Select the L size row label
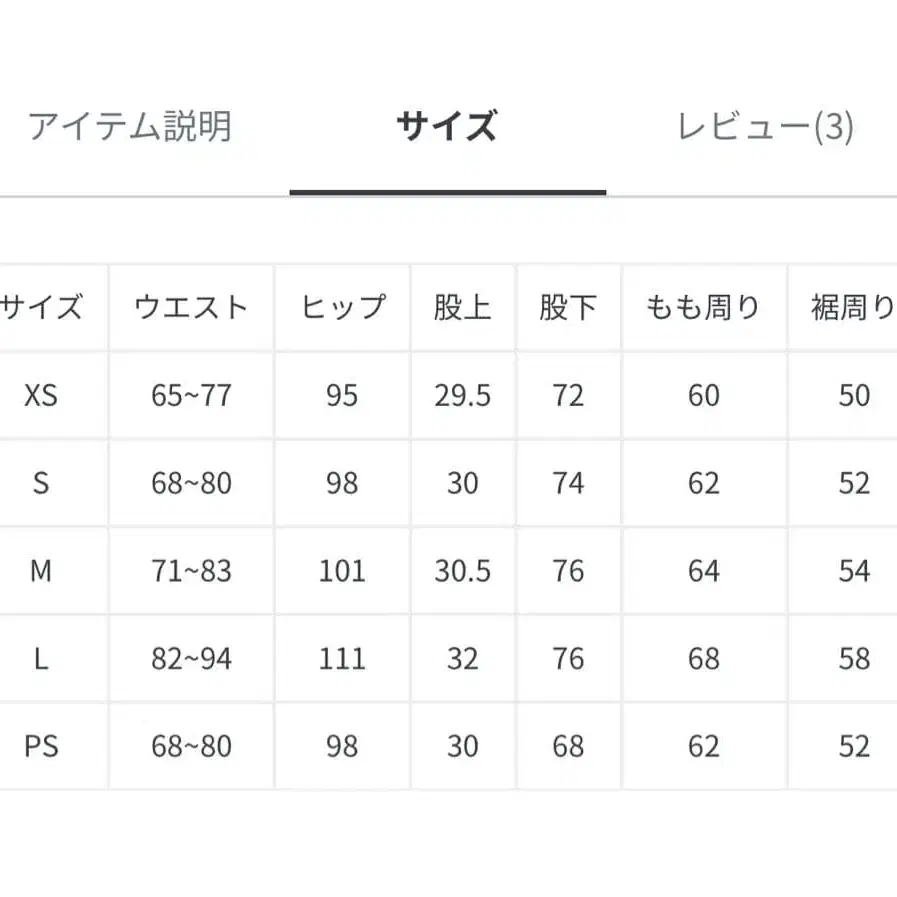 point(42,659)
